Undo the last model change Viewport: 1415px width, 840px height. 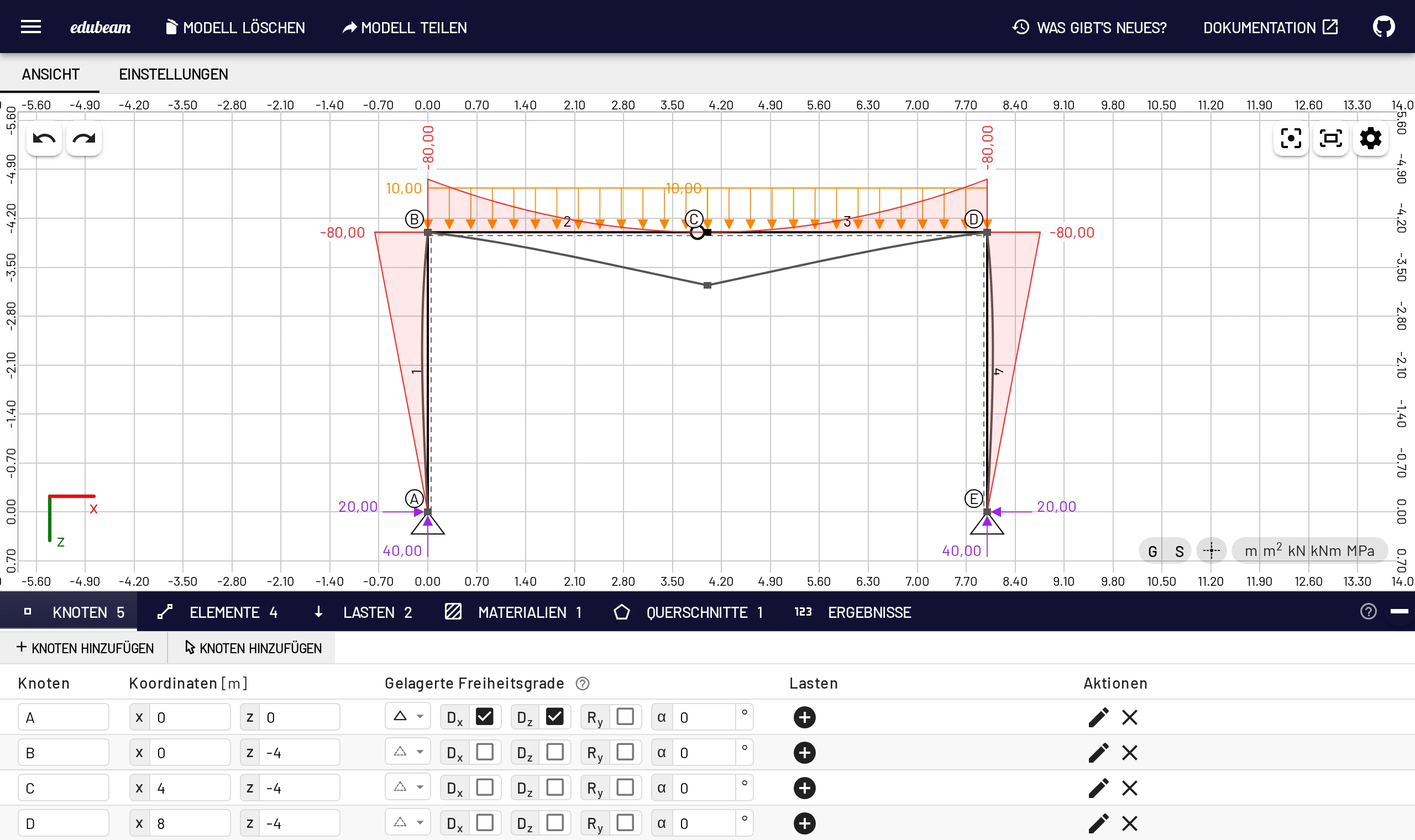tap(44, 138)
